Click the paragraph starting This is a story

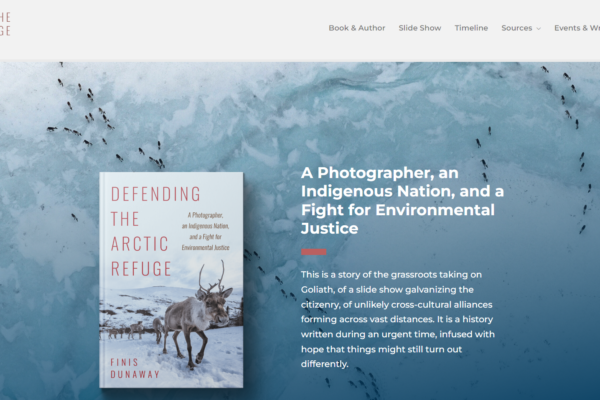click(398, 319)
